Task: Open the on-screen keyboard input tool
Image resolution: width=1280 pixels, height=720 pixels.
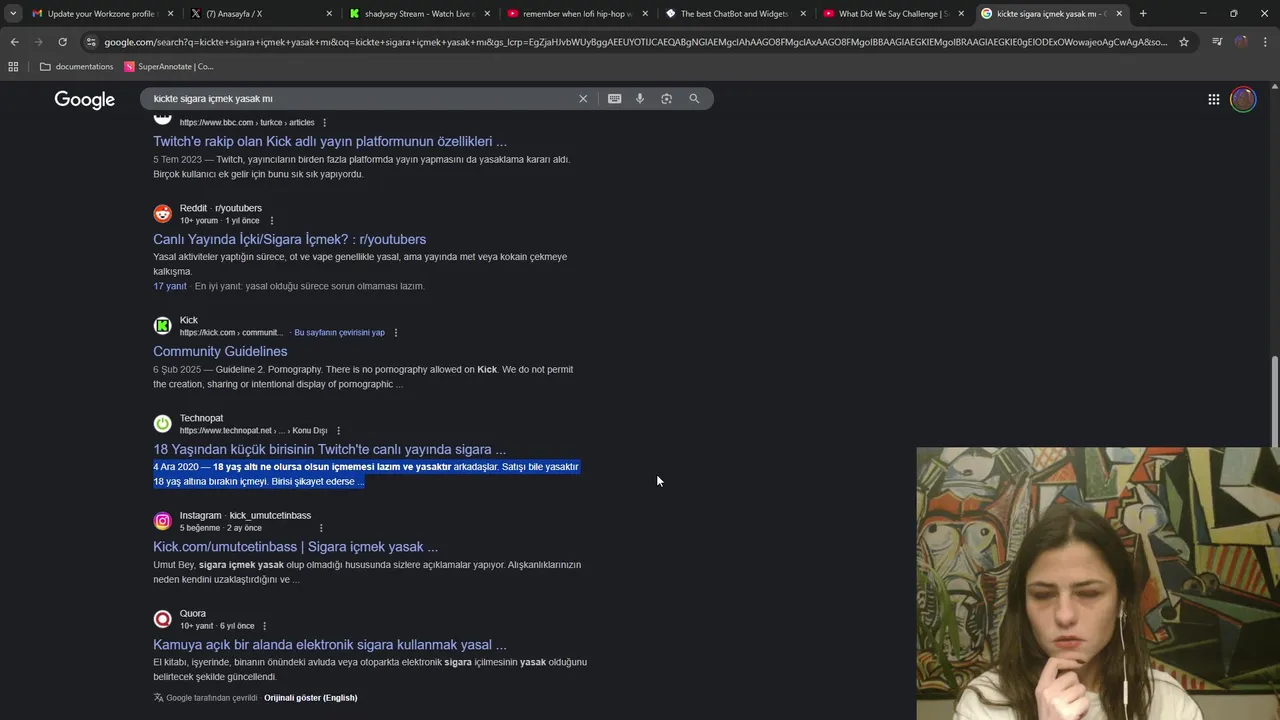Action: [x=614, y=99]
